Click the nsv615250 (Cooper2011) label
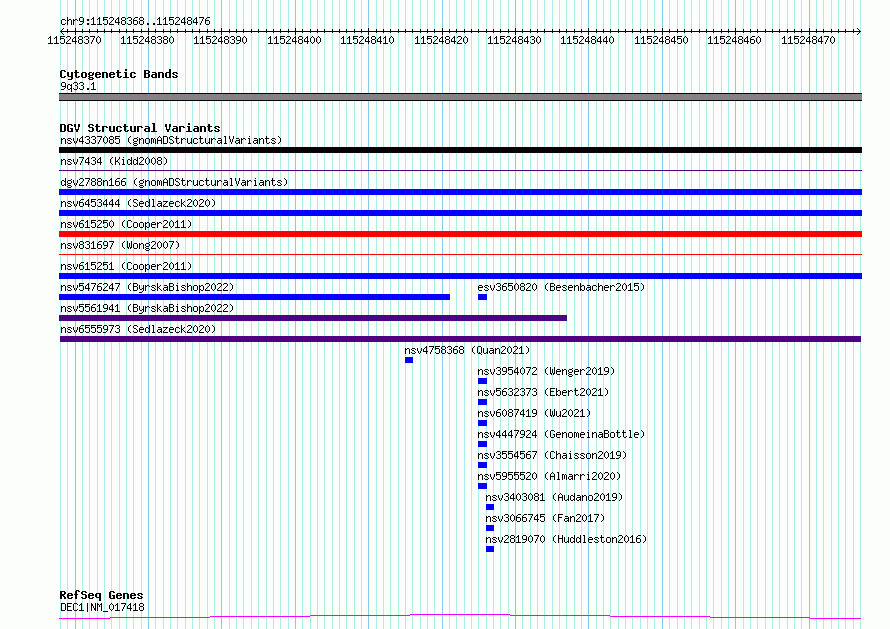The image size is (890, 629). coord(126,224)
